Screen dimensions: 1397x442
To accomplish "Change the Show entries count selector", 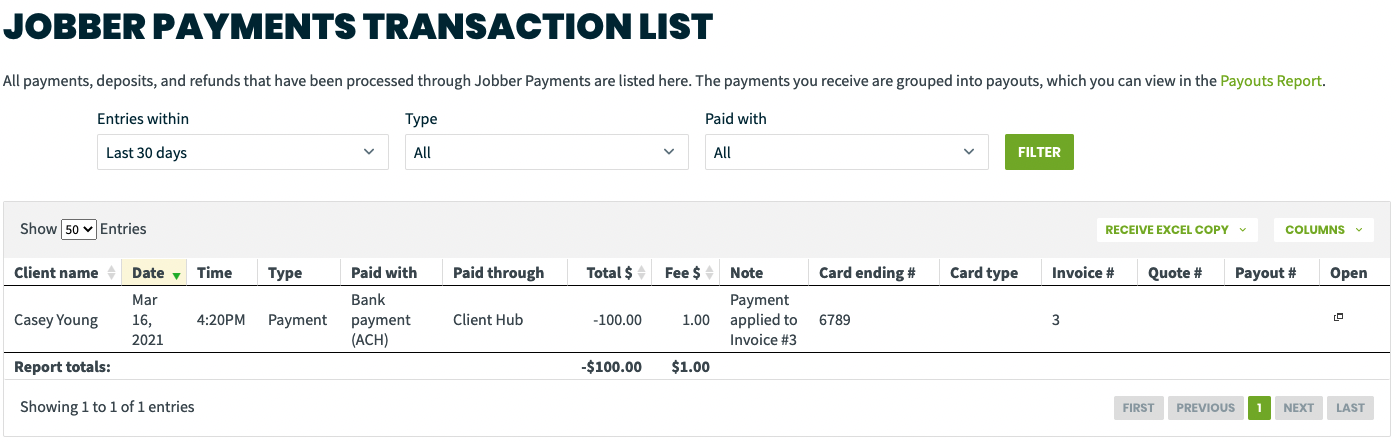I will click(x=78, y=229).
